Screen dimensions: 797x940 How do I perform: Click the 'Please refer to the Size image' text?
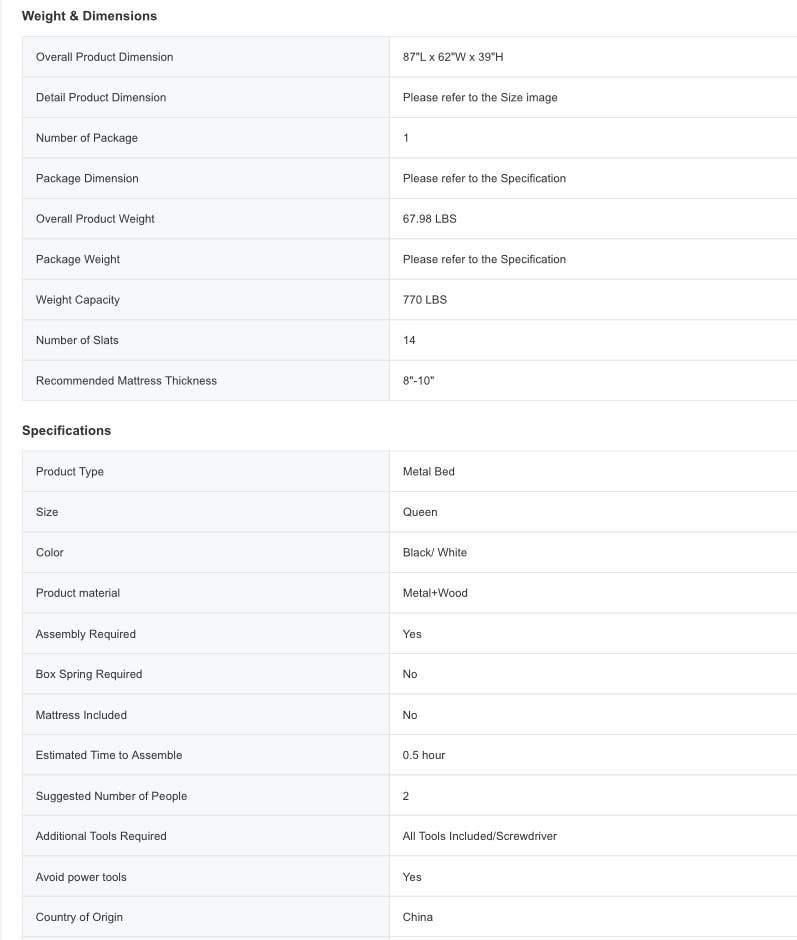coord(480,97)
